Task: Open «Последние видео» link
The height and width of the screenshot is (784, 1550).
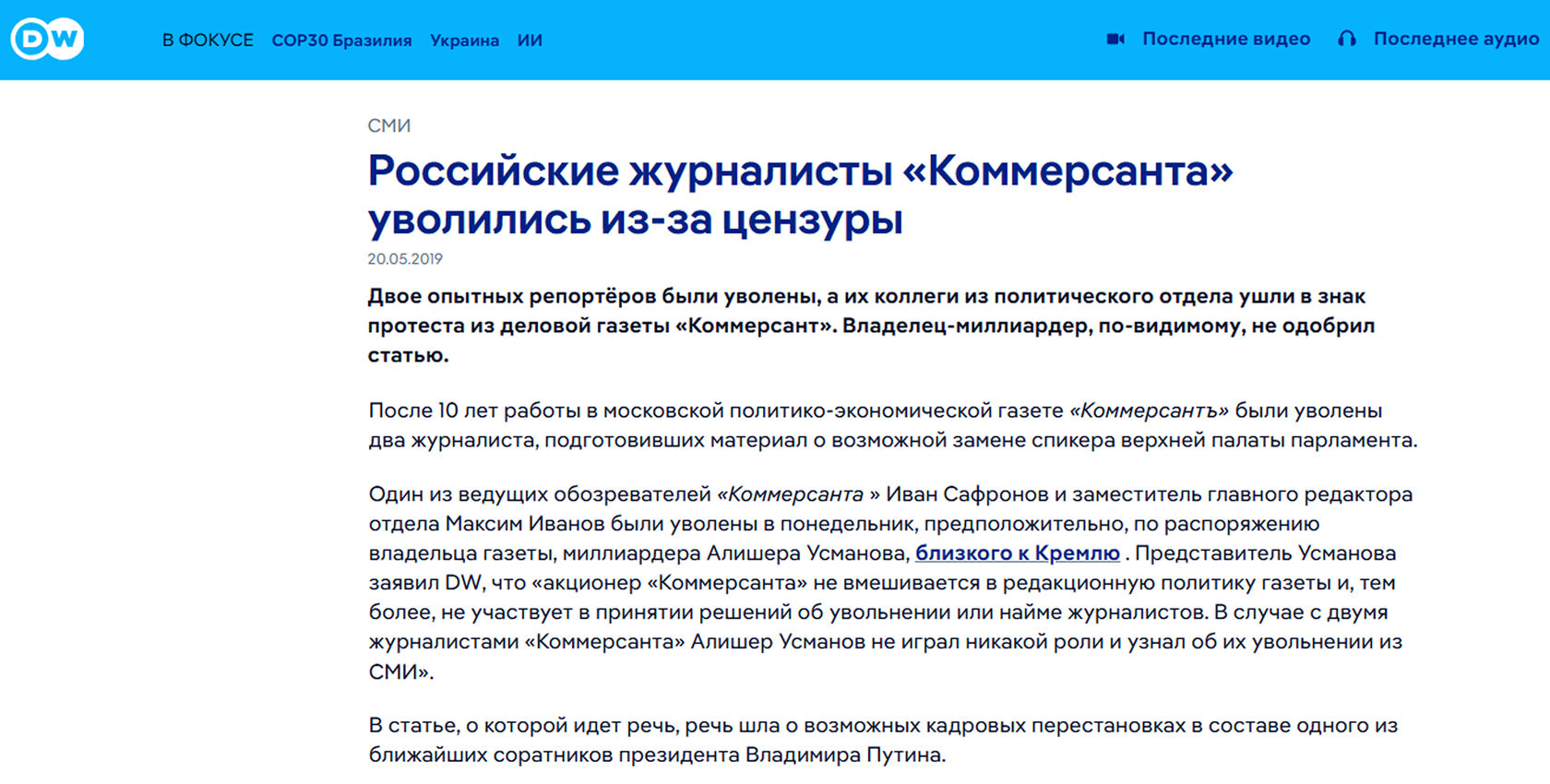Action: click(1226, 39)
